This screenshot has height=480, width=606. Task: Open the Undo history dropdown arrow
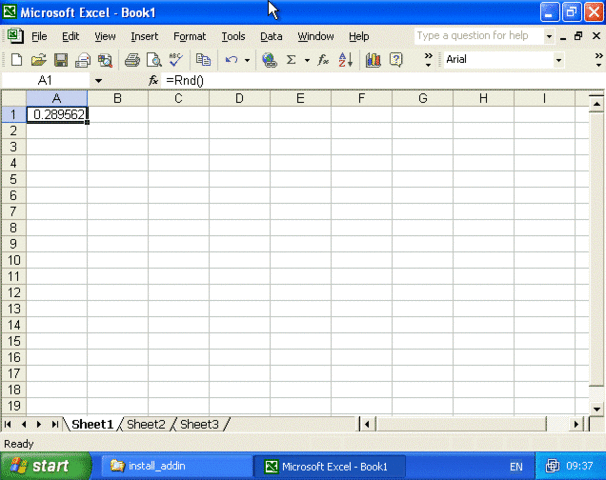tap(247, 60)
